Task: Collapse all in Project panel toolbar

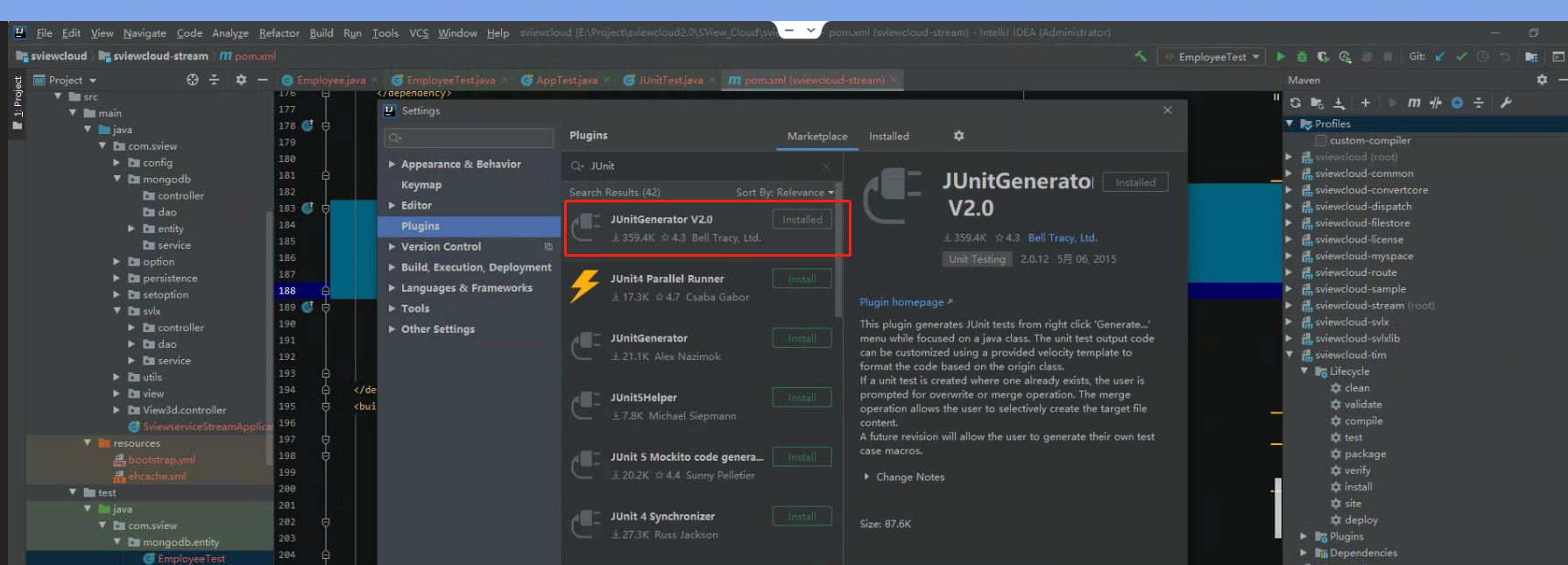Action: point(214,80)
